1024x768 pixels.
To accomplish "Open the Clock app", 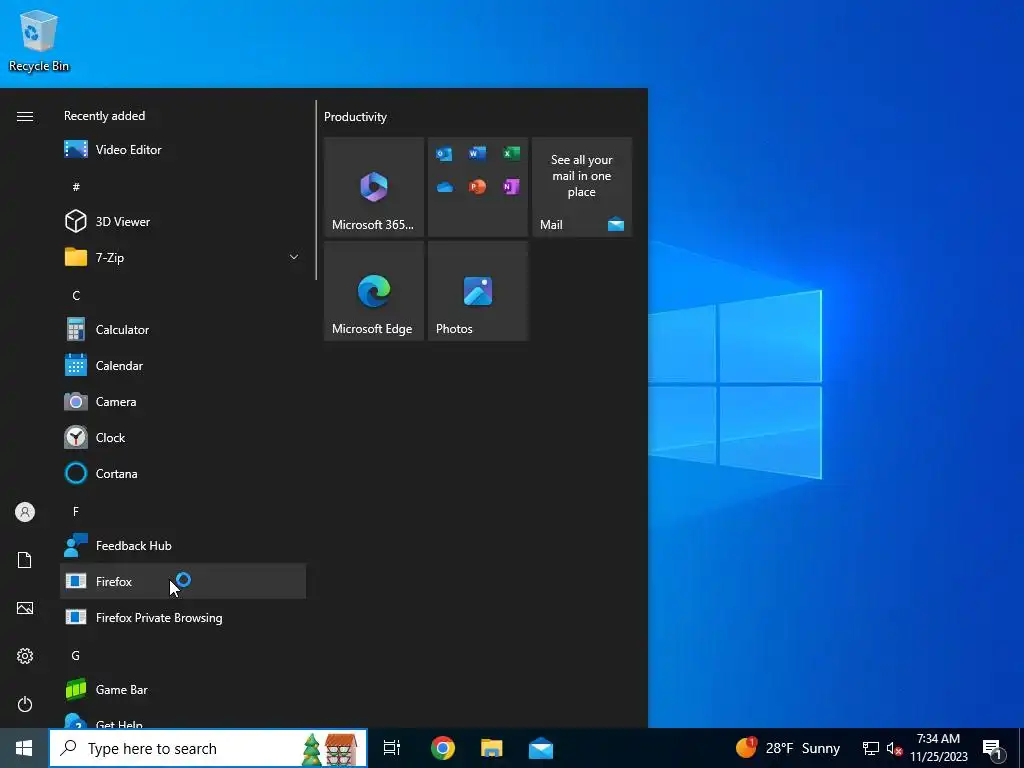I will (183, 438).
